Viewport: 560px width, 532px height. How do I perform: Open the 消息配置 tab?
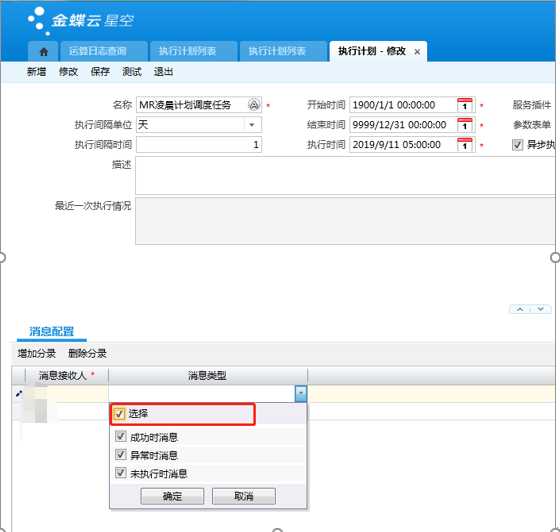(x=51, y=331)
